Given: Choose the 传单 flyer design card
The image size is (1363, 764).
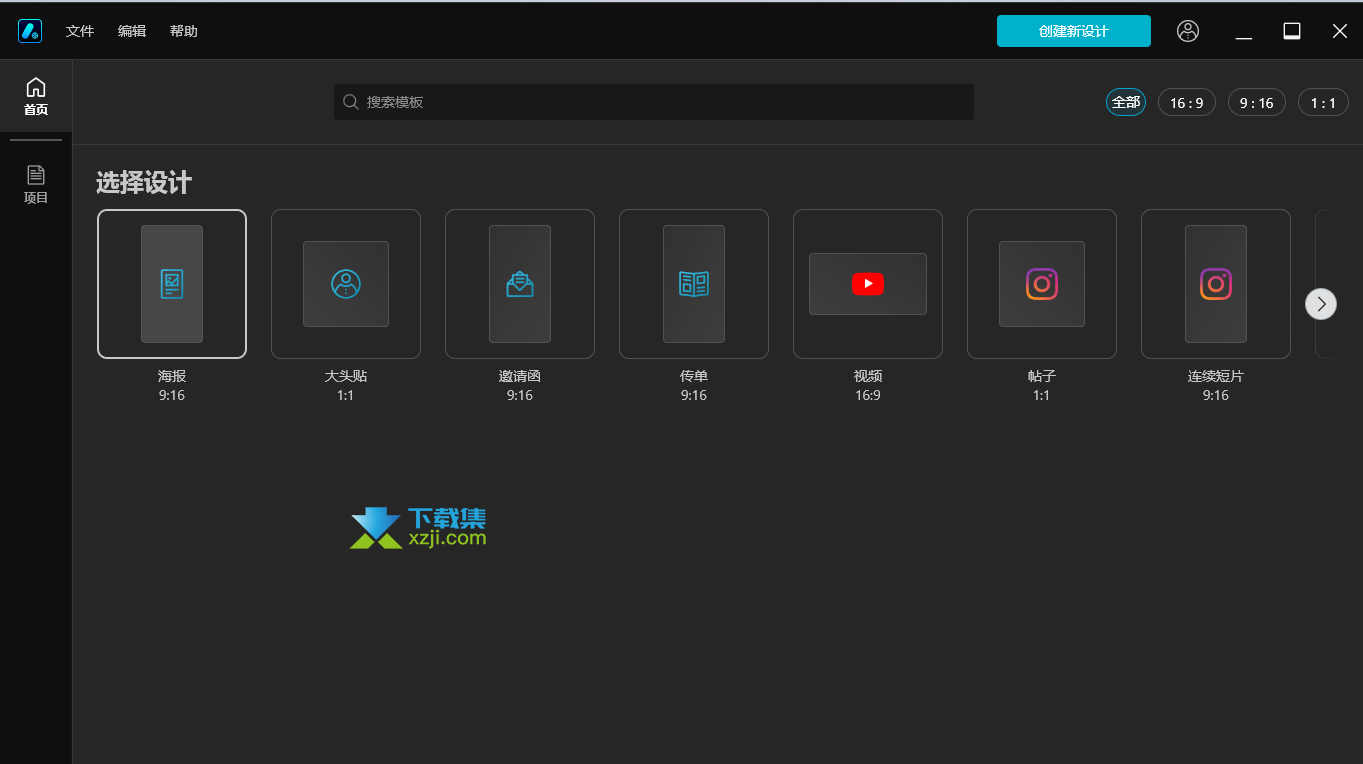Looking at the screenshot, I should (694, 284).
